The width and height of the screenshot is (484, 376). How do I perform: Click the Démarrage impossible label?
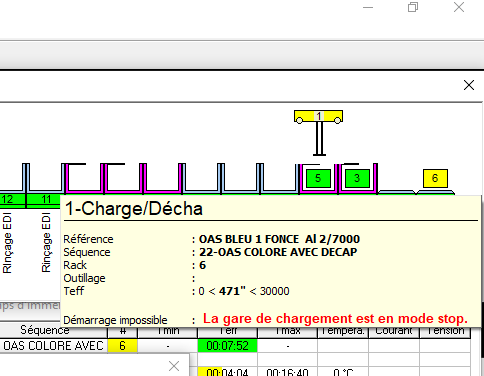[115, 320]
